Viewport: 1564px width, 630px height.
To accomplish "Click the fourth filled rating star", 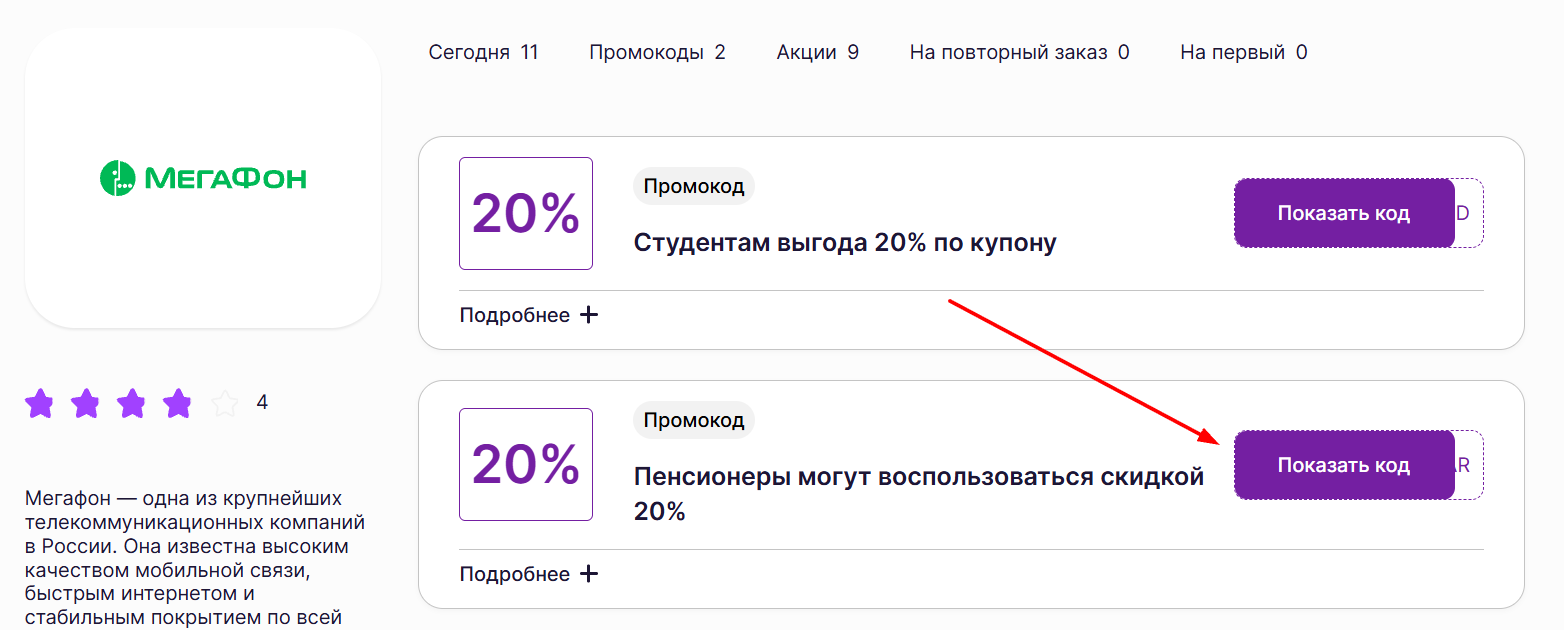I will click(x=176, y=403).
